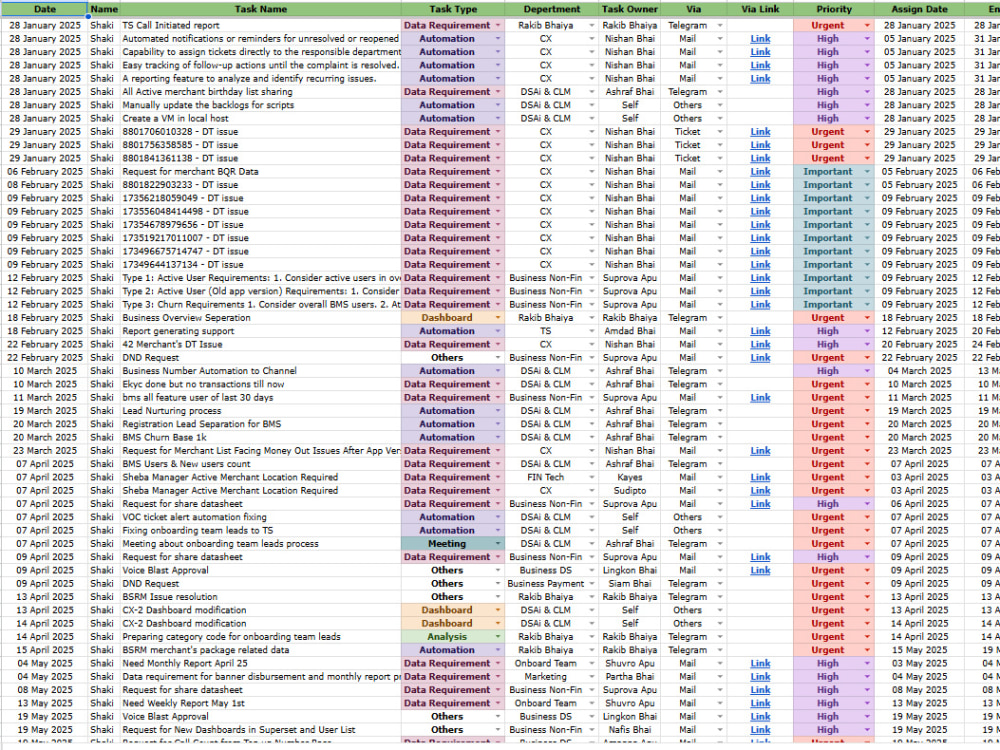Viewport: 1000px width, 750px height.
Task: Open Depertment dropdown showing Business Payment
Action: point(592,584)
